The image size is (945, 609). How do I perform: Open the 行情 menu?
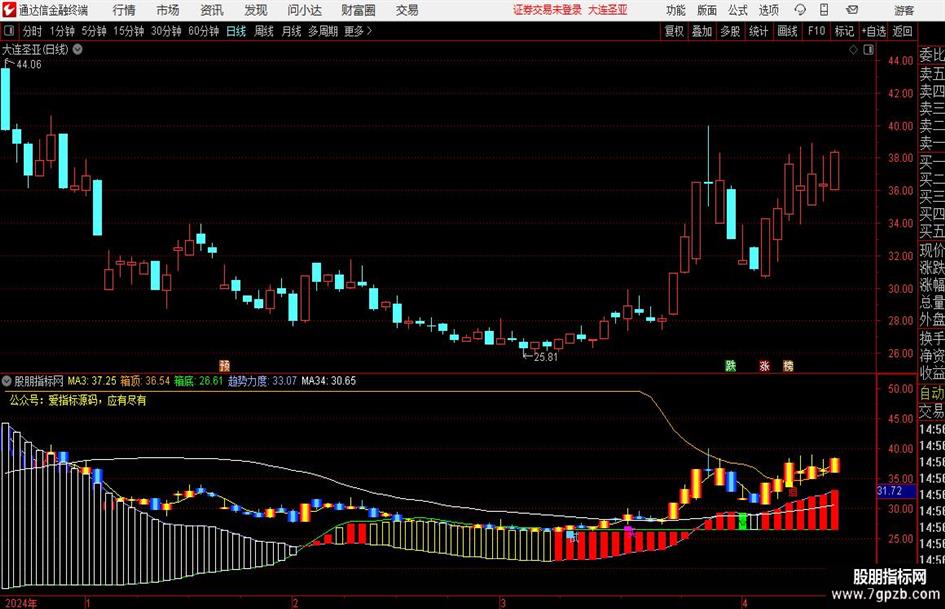[x=124, y=10]
